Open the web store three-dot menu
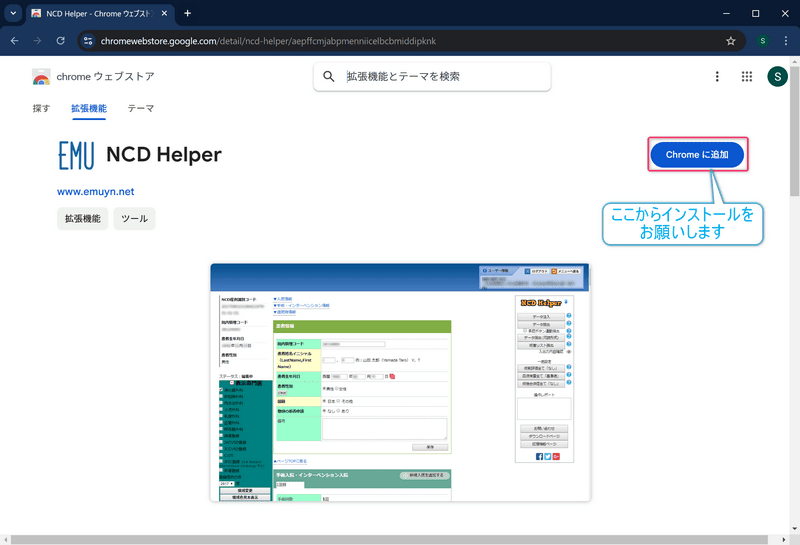 click(x=717, y=77)
